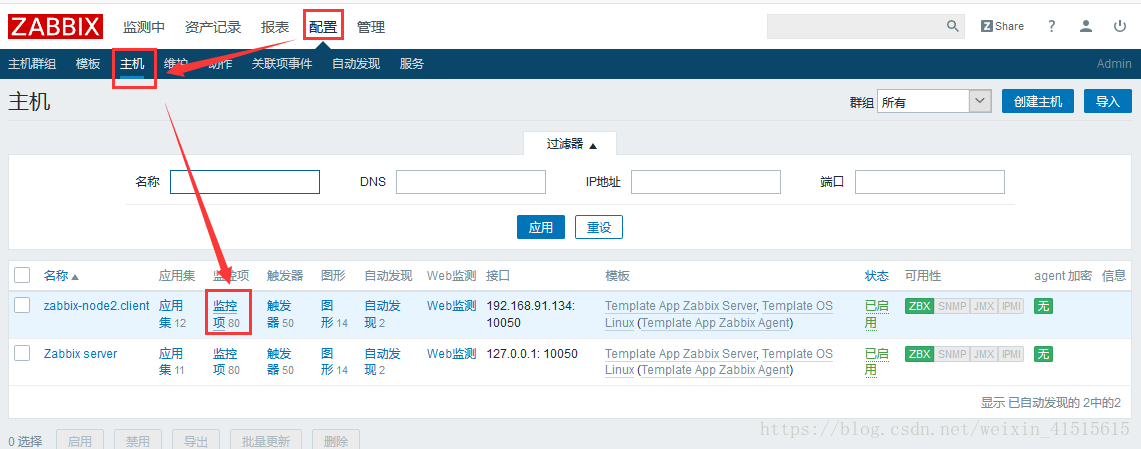Sort hosts by the 名称 column

pyautogui.click(x=61, y=276)
